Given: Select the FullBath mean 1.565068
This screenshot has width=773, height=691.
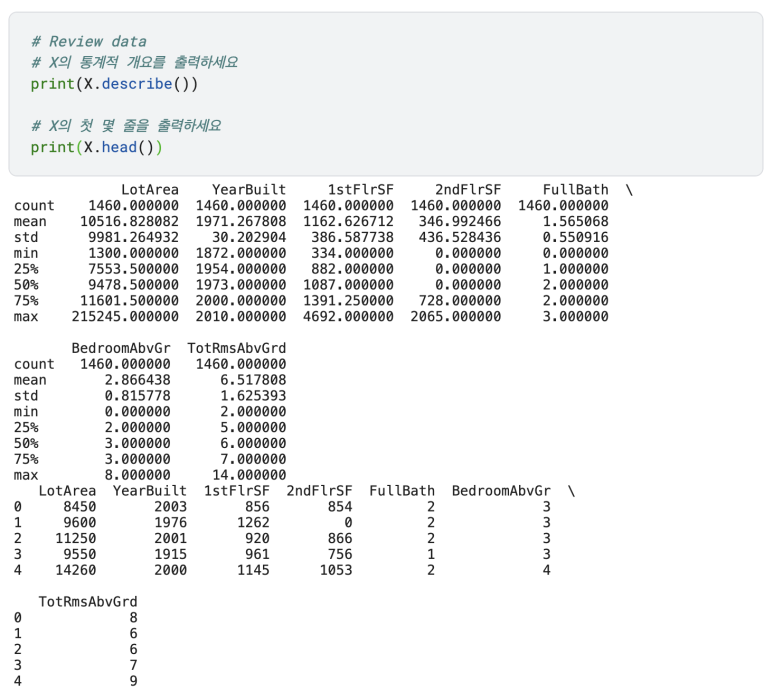Looking at the screenshot, I should point(575,221).
